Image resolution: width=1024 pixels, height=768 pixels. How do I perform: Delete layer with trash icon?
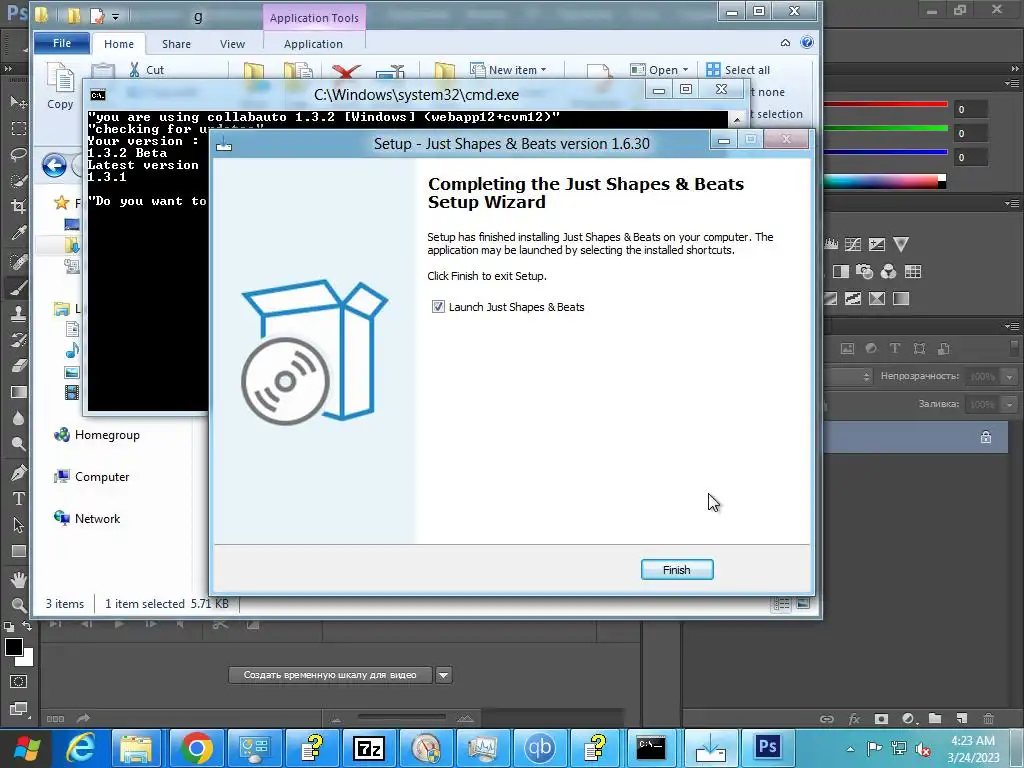coord(988,718)
